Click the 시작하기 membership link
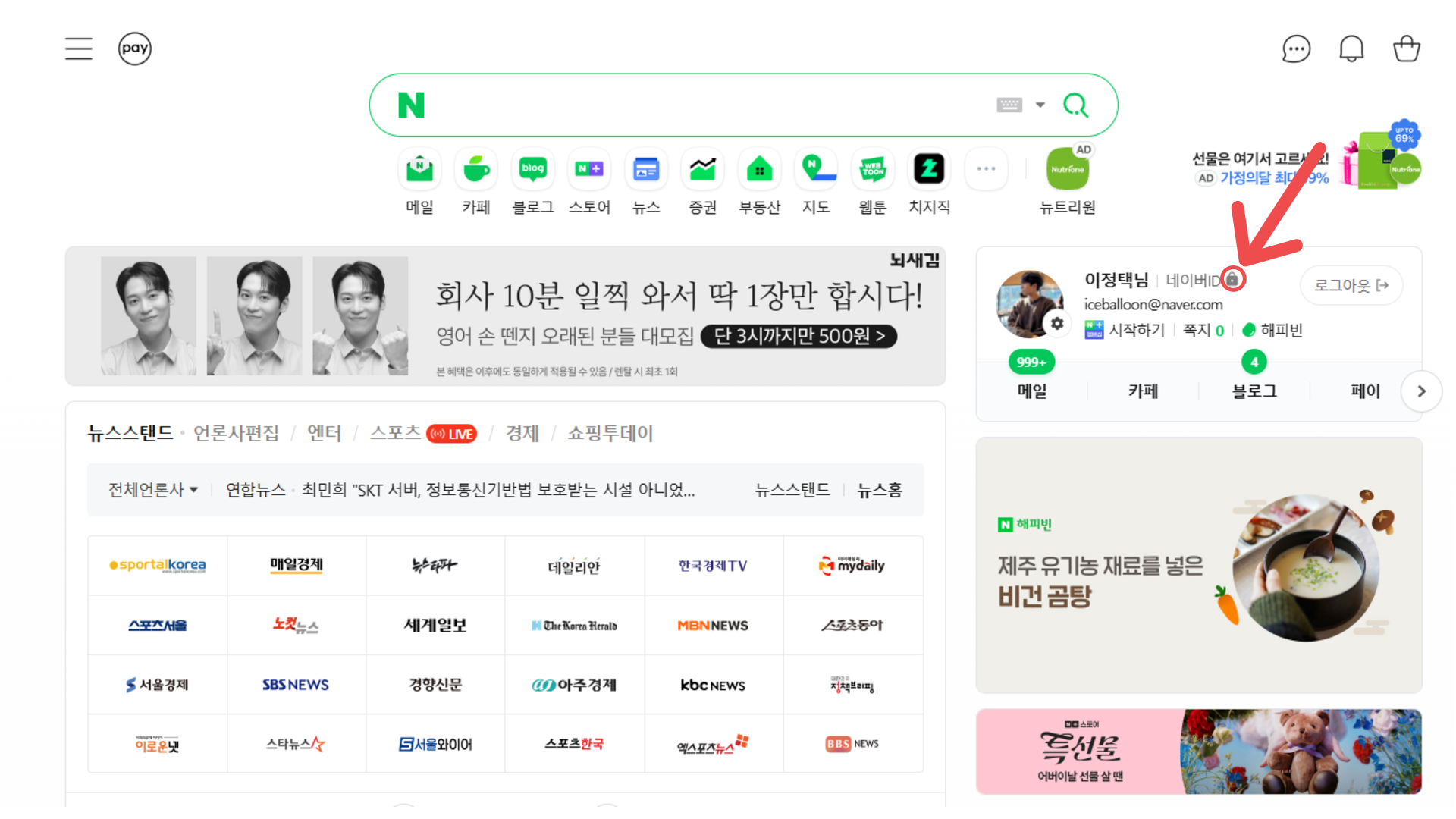Viewport: 1456px width, 819px height. click(x=1125, y=330)
